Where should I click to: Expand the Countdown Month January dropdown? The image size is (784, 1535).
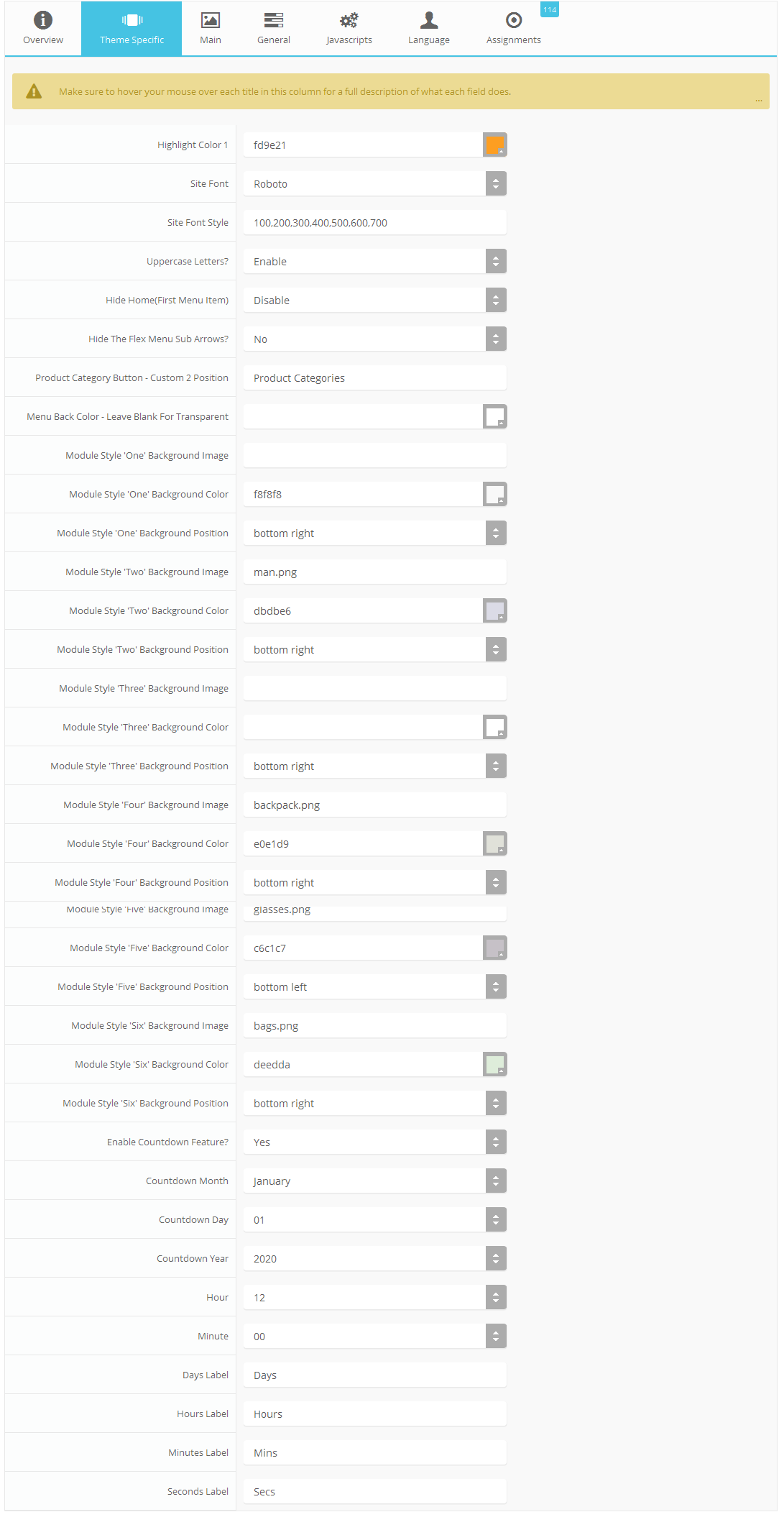tap(375, 1181)
